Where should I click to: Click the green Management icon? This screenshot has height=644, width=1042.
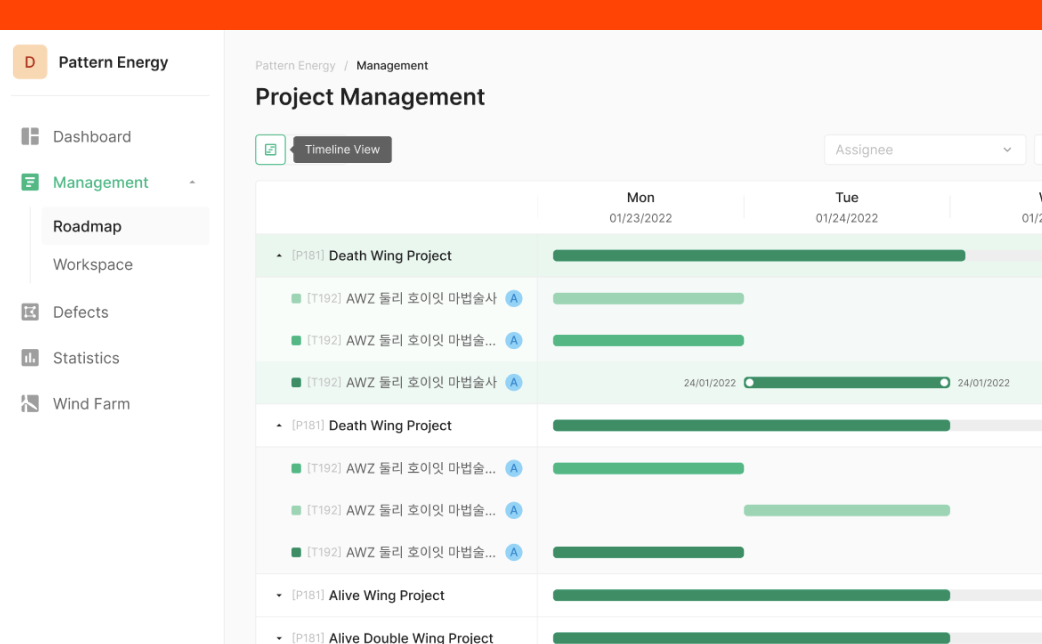pos(30,183)
